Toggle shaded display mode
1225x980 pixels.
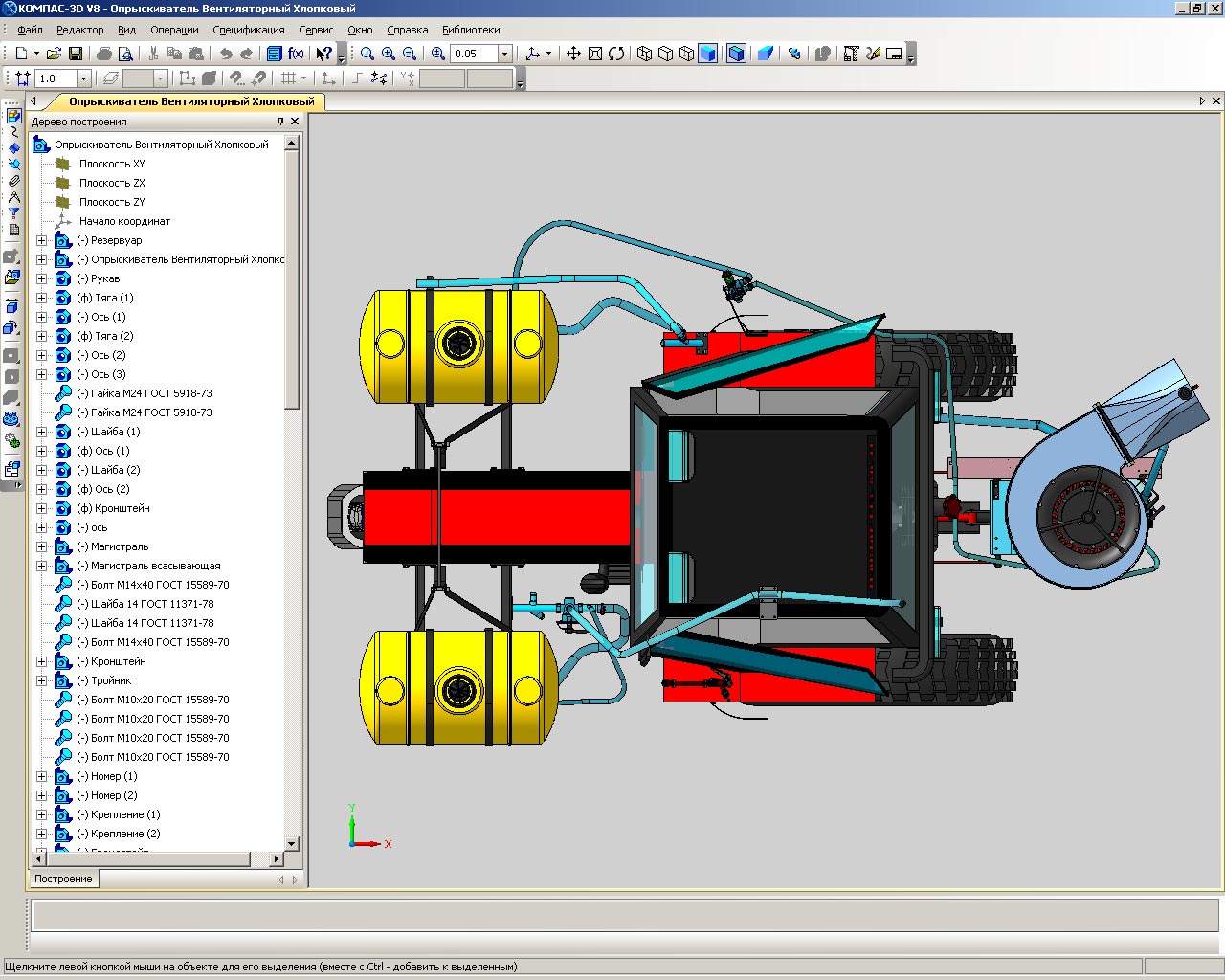click(x=707, y=54)
